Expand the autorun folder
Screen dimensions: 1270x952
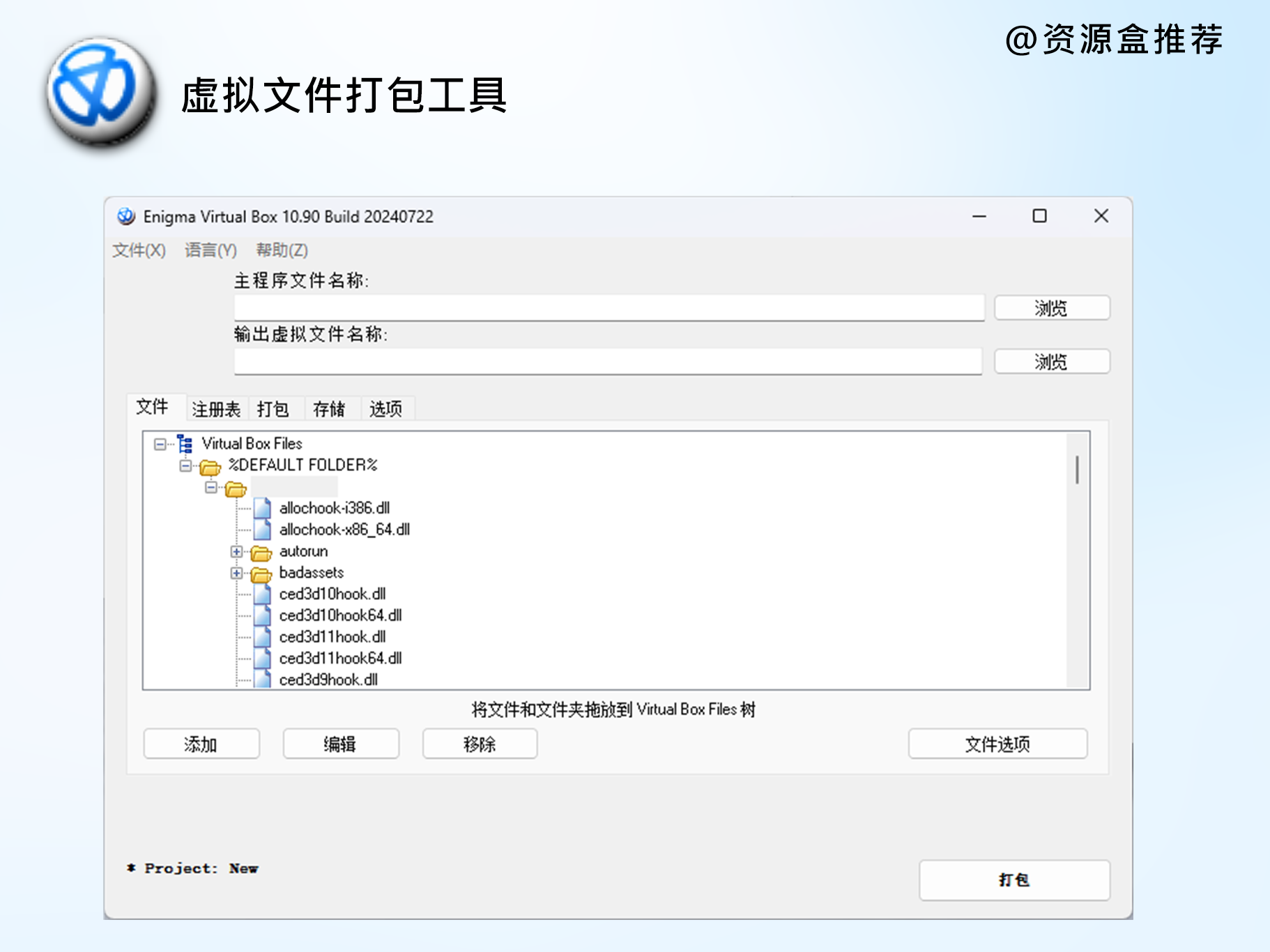click(x=236, y=552)
